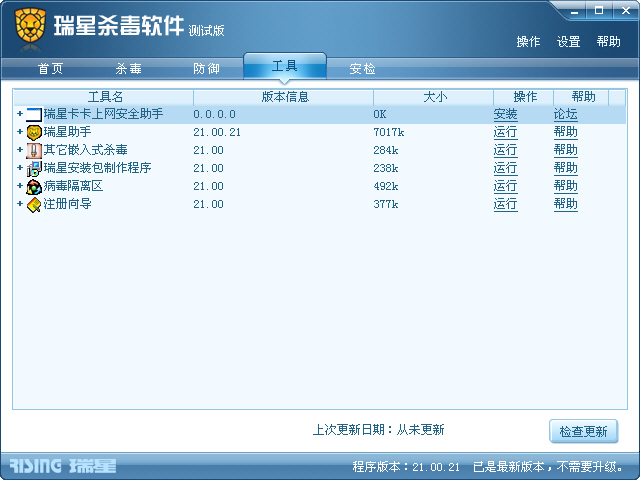Select the 工具 tab
Screen dimensions: 640x480
point(285,66)
